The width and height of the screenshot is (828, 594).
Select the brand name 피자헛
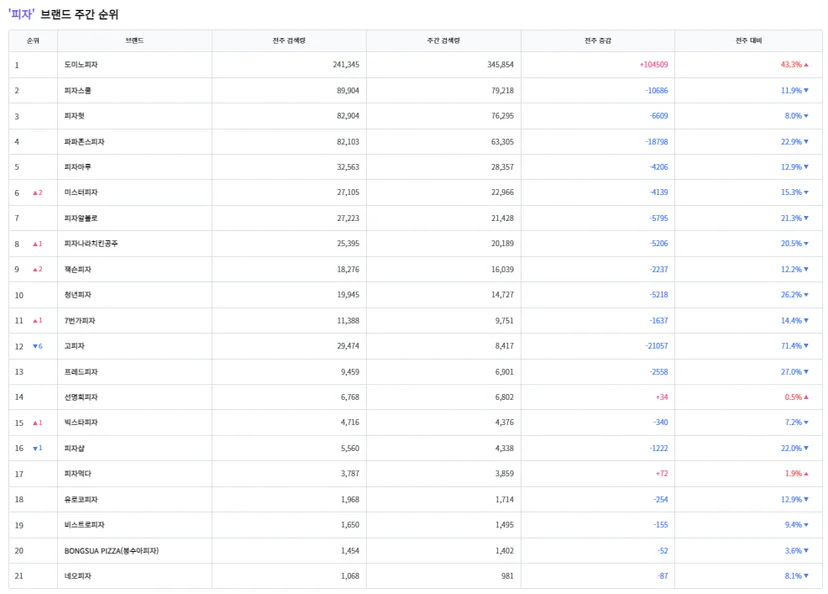pos(74,116)
